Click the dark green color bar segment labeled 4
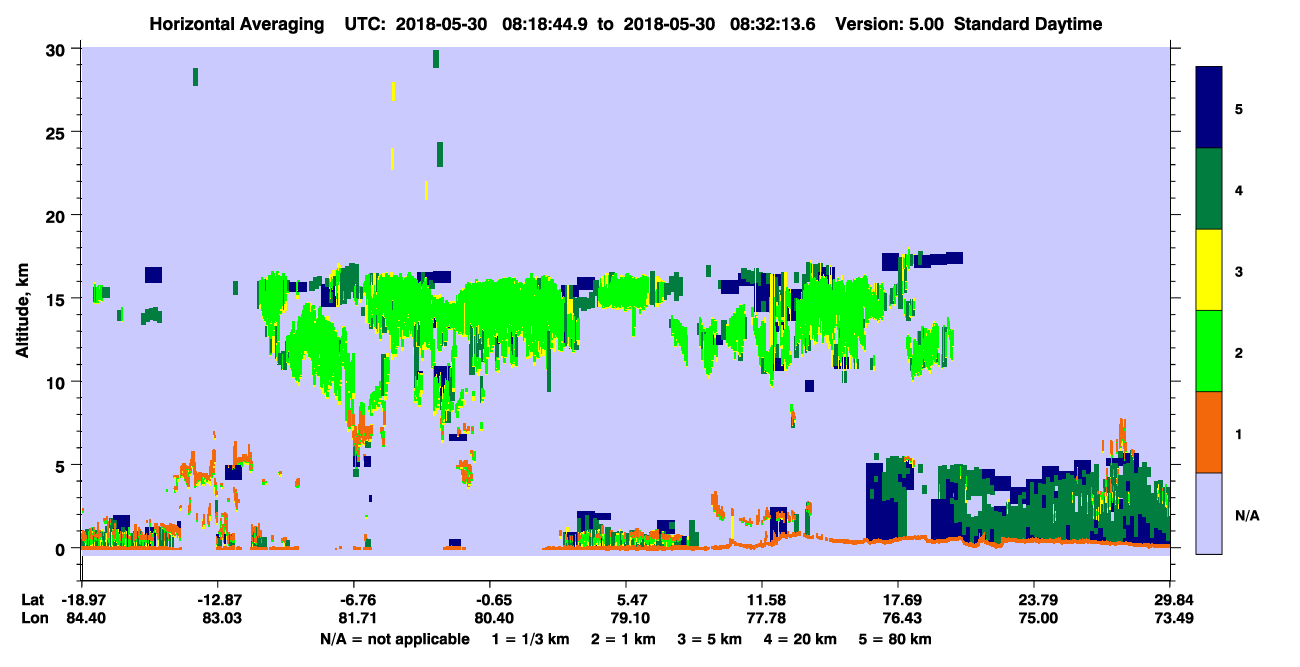The width and height of the screenshot is (1300, 667). point(1209,189)
